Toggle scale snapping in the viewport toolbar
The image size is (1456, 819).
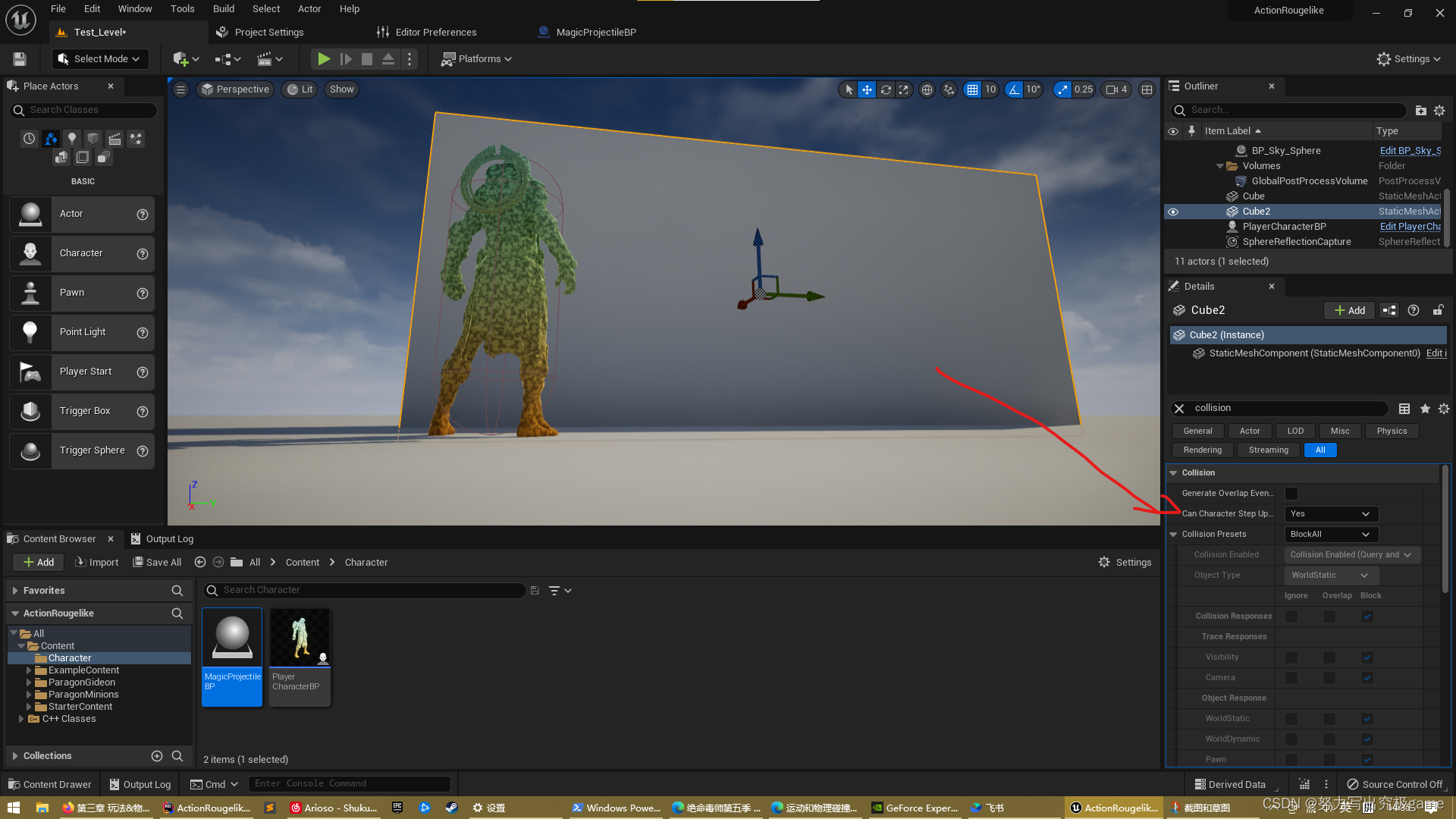[x=1062, y=89]
